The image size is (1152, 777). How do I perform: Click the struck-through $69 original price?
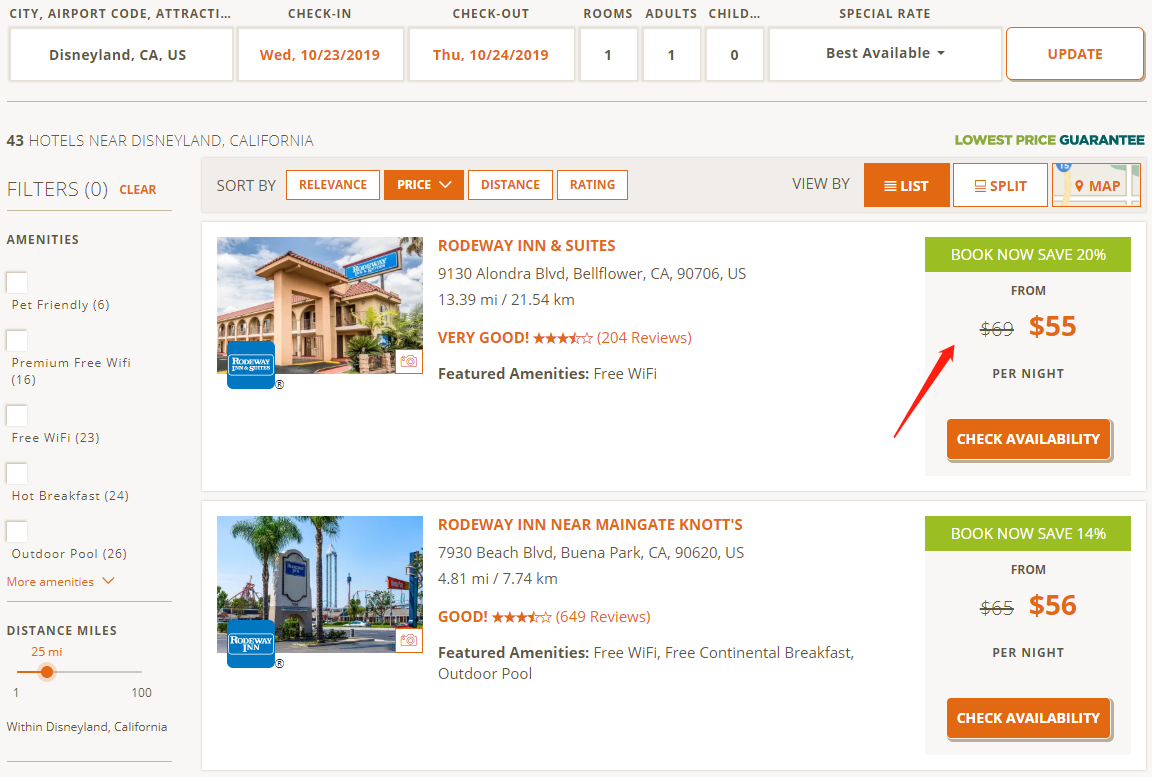(x=996, y=328)
